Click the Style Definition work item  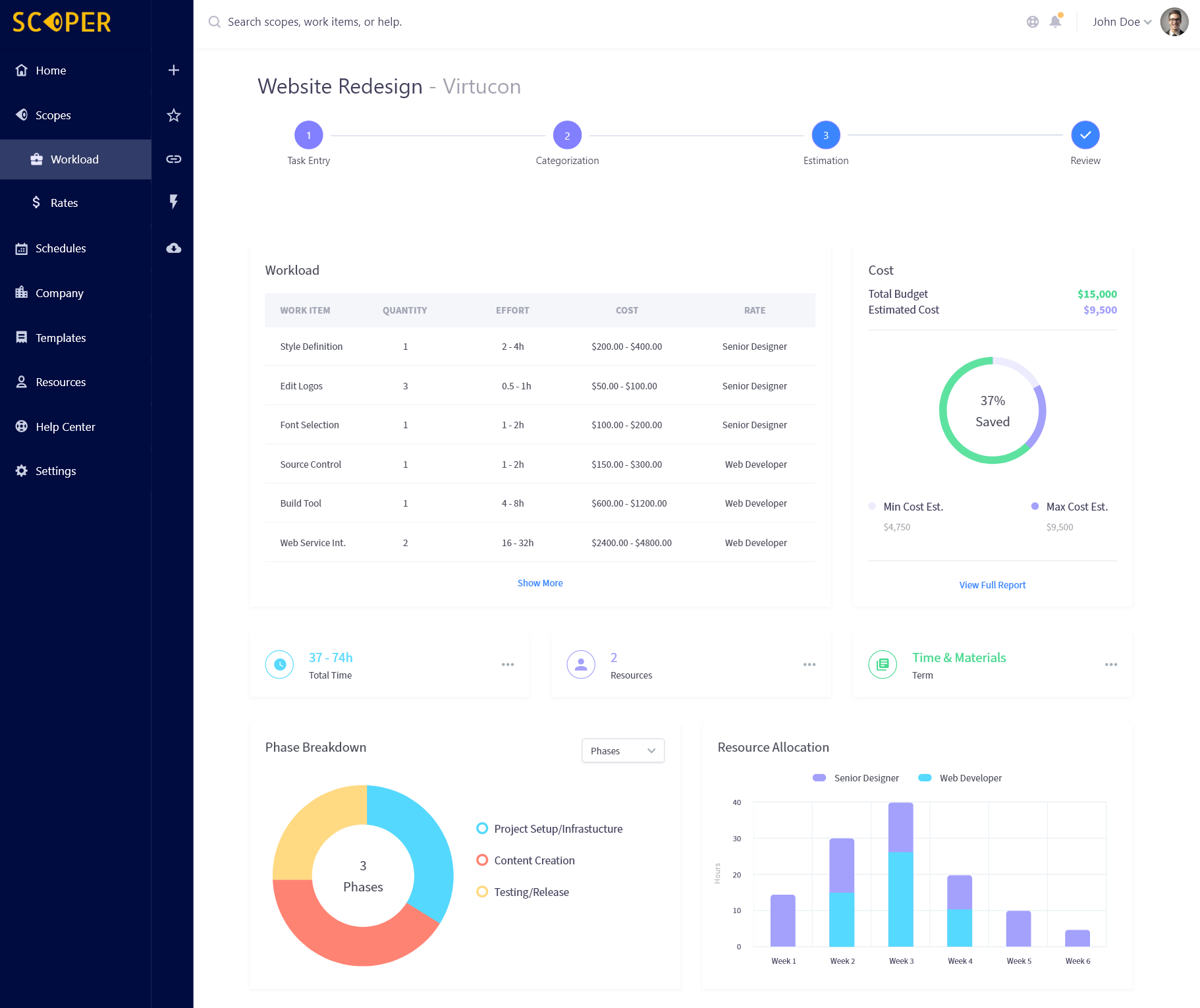pos(311,347)
